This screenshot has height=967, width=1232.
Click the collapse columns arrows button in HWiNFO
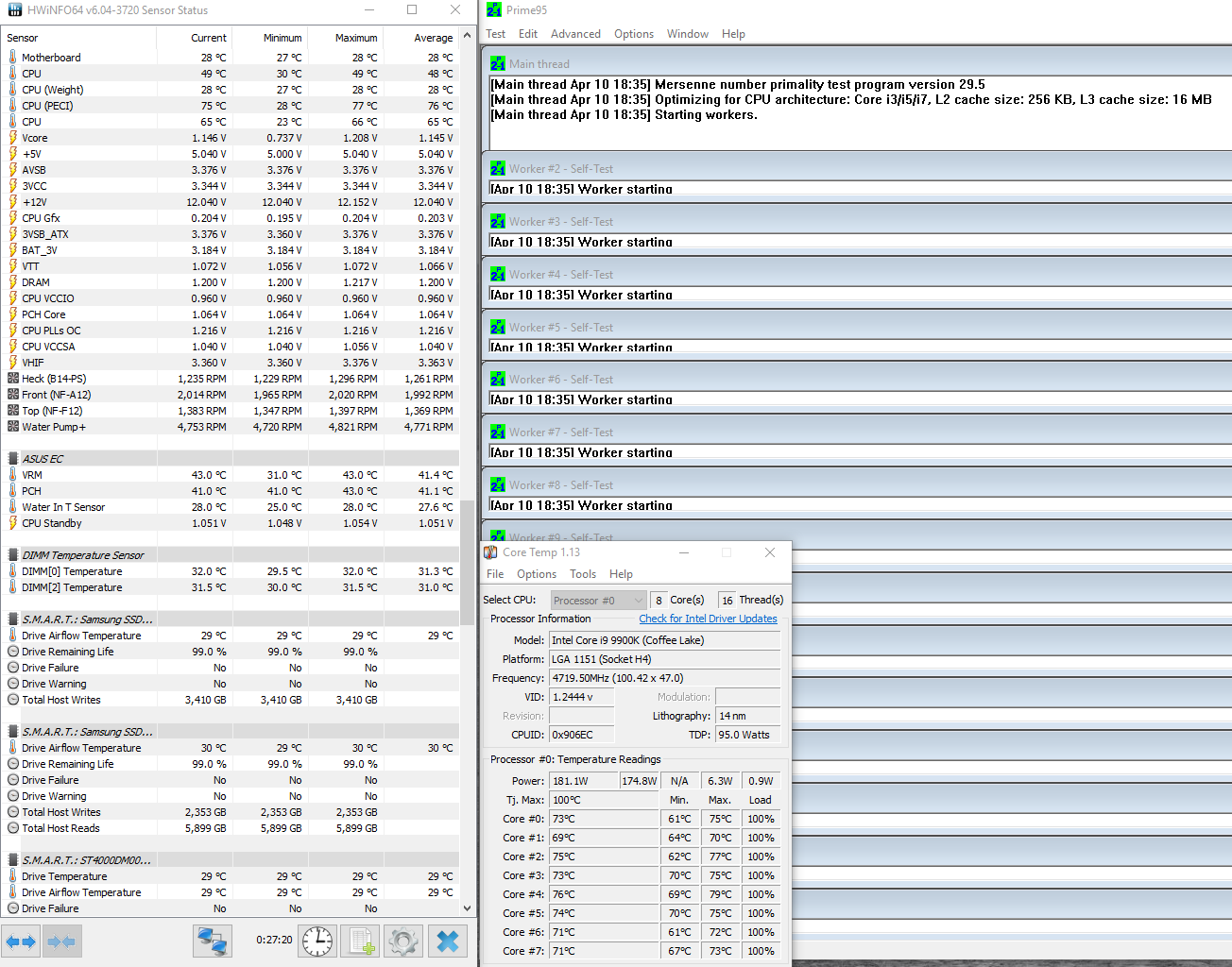pyautogui.click(x=61, y=942)
